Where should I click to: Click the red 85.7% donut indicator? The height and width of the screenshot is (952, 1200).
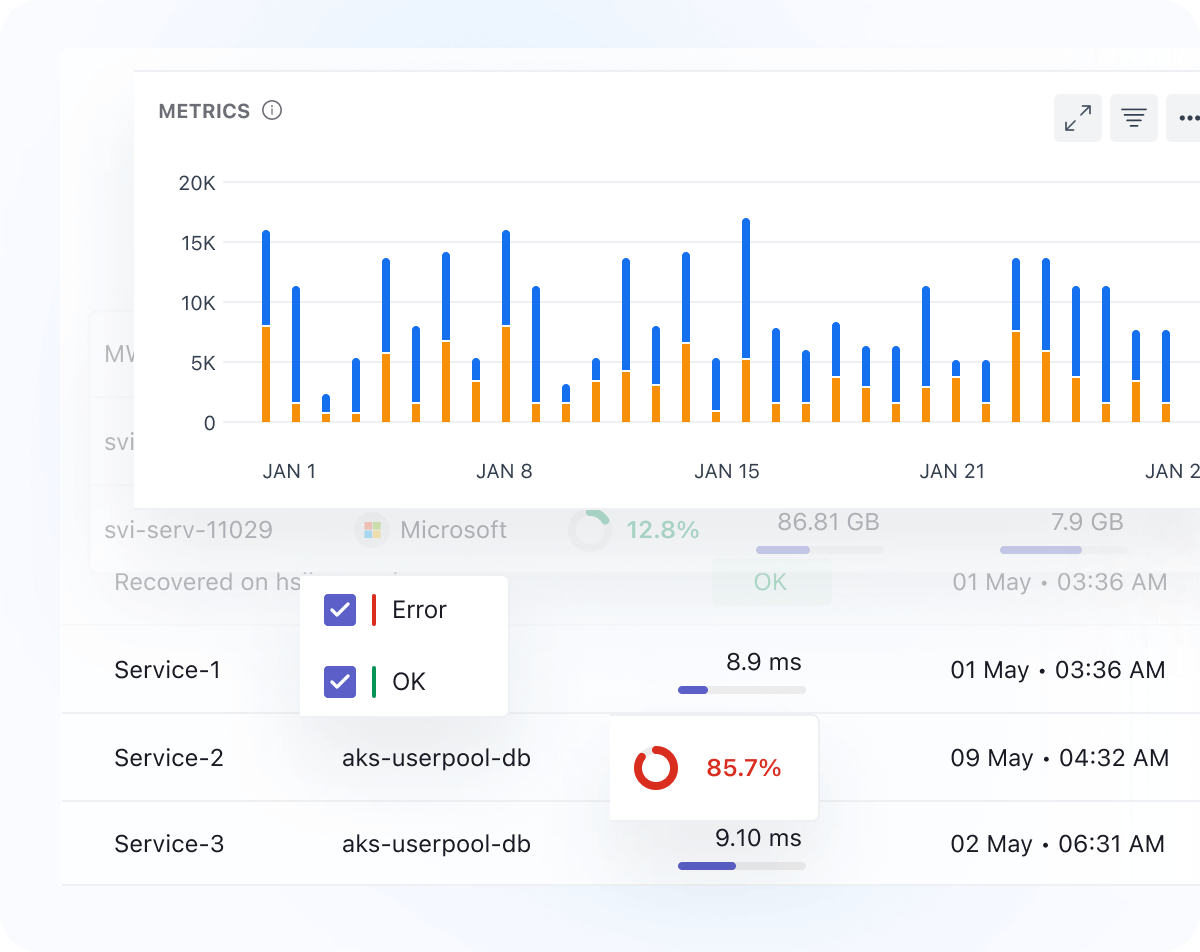656,768
